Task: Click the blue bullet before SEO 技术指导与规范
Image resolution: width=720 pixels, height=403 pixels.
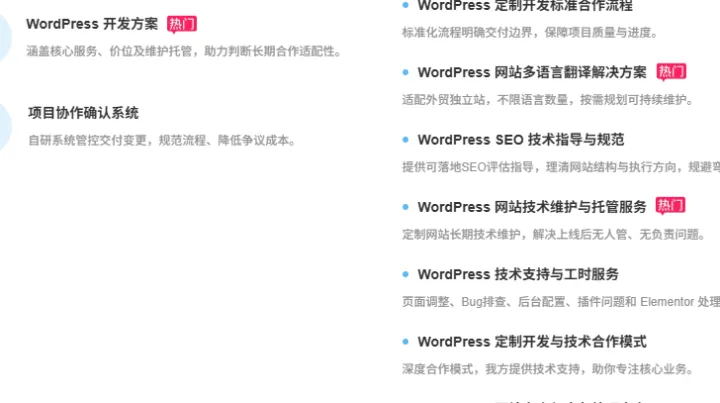Action: tap(405, 140)
